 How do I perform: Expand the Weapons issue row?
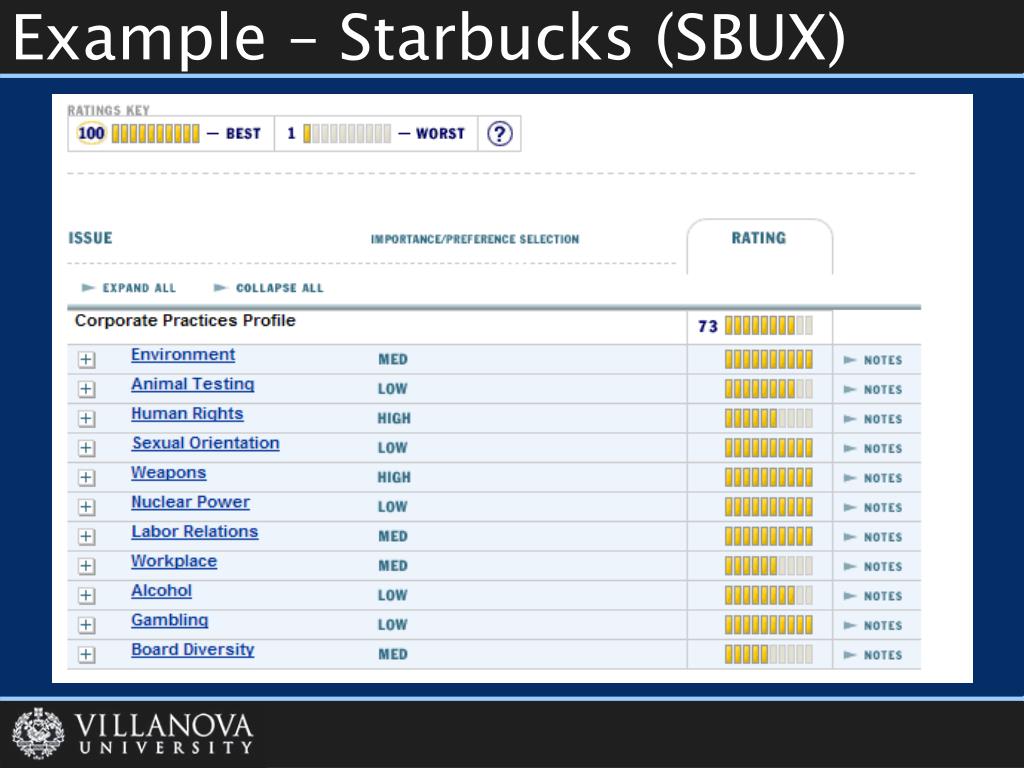click(86, 477)
